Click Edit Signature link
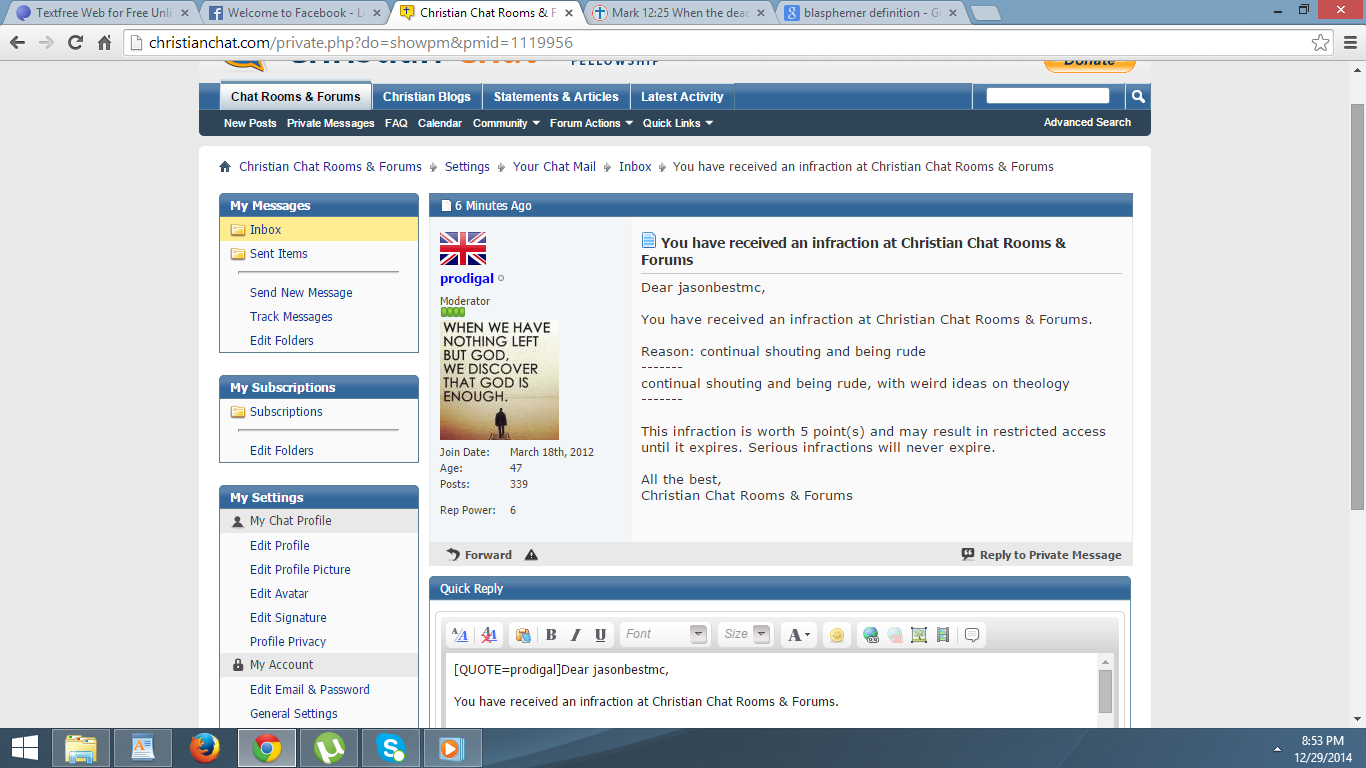This screenshot has width=1366, height=768. (x=288, y=618)
